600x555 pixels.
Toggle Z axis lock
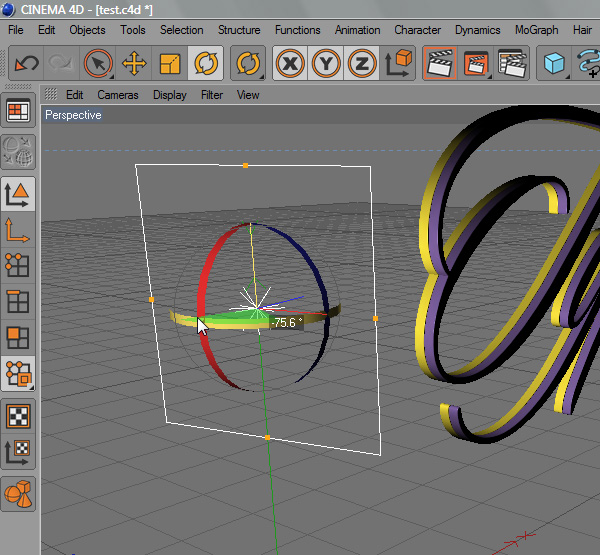[x=362, y=64]
